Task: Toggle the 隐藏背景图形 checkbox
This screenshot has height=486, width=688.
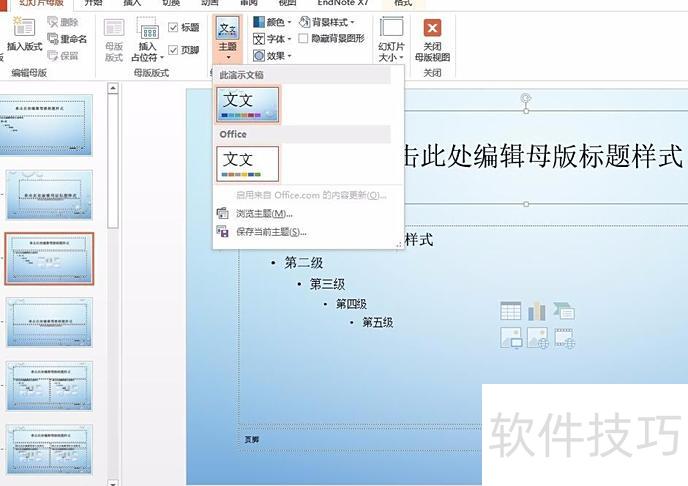Action: (303, 39)
